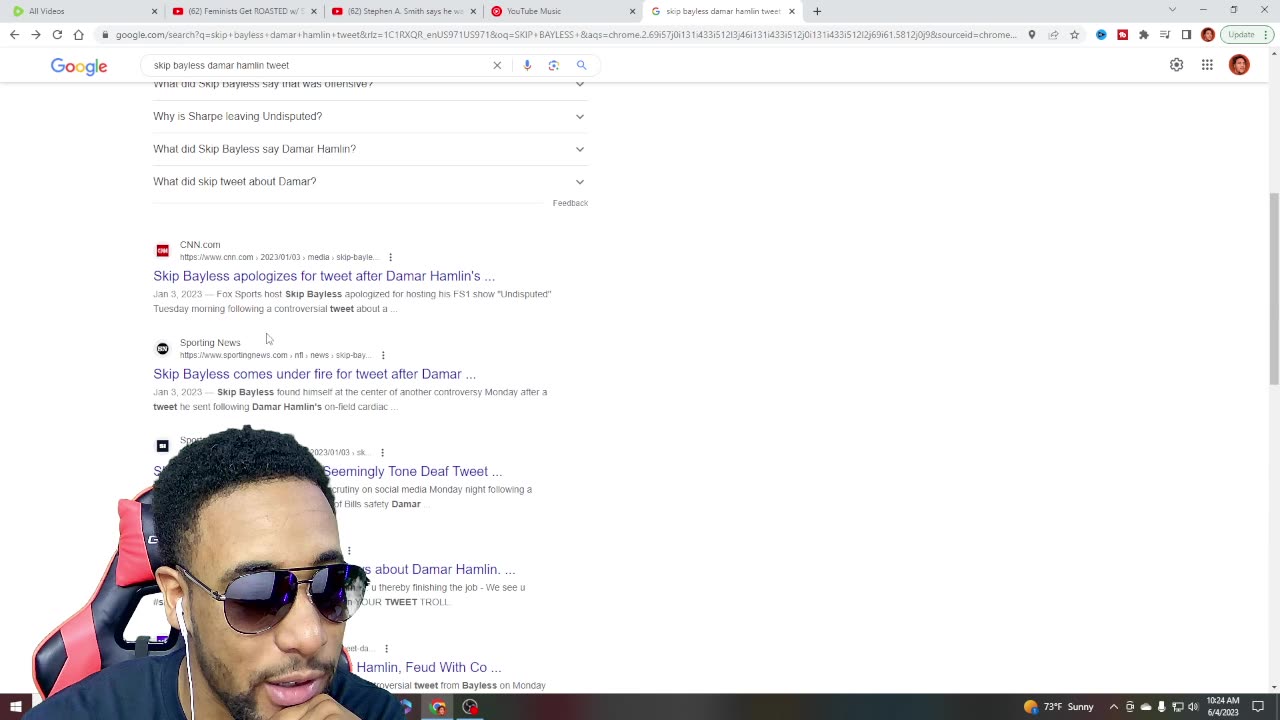Share this page from the address bar
This screenshot has height=720, width=1280.
(x=1053, y=34)
